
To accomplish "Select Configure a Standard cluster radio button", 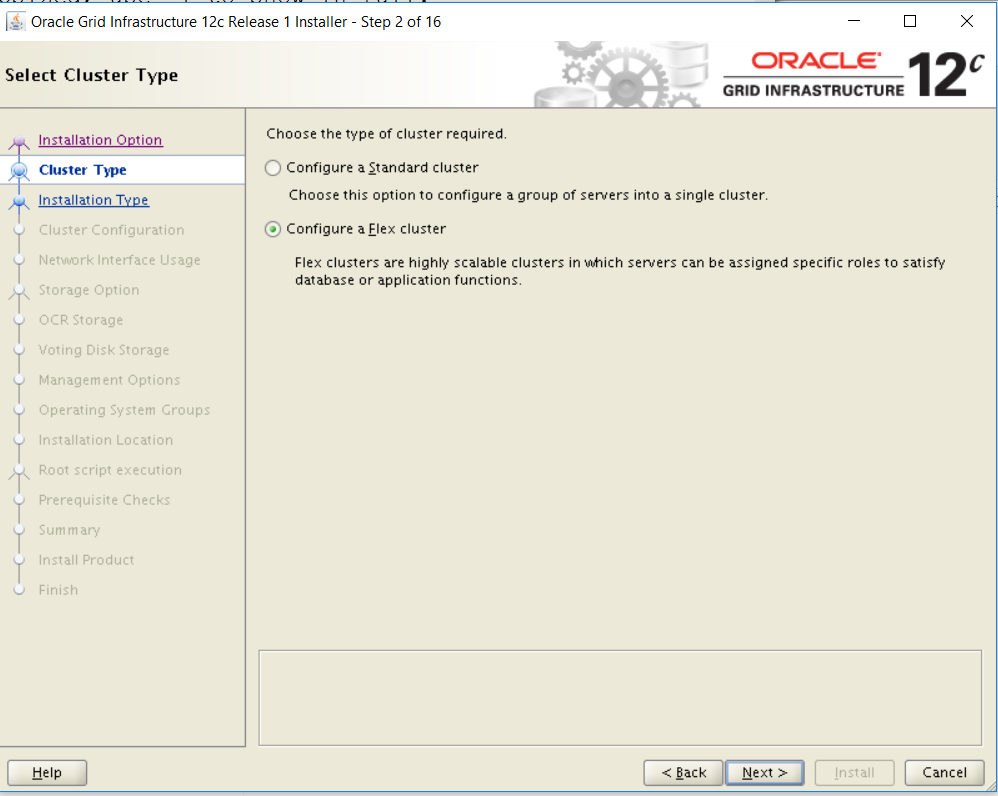I will (x=273, y=168).
